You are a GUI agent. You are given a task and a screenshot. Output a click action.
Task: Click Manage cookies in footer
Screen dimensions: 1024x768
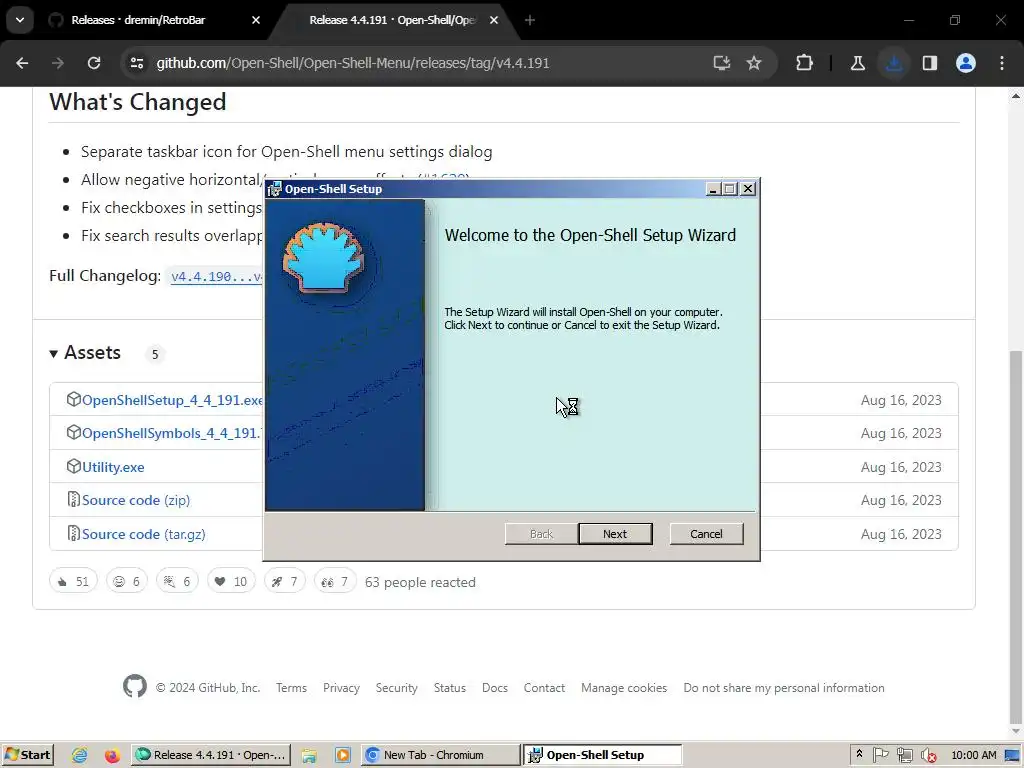tap(624, 688)
